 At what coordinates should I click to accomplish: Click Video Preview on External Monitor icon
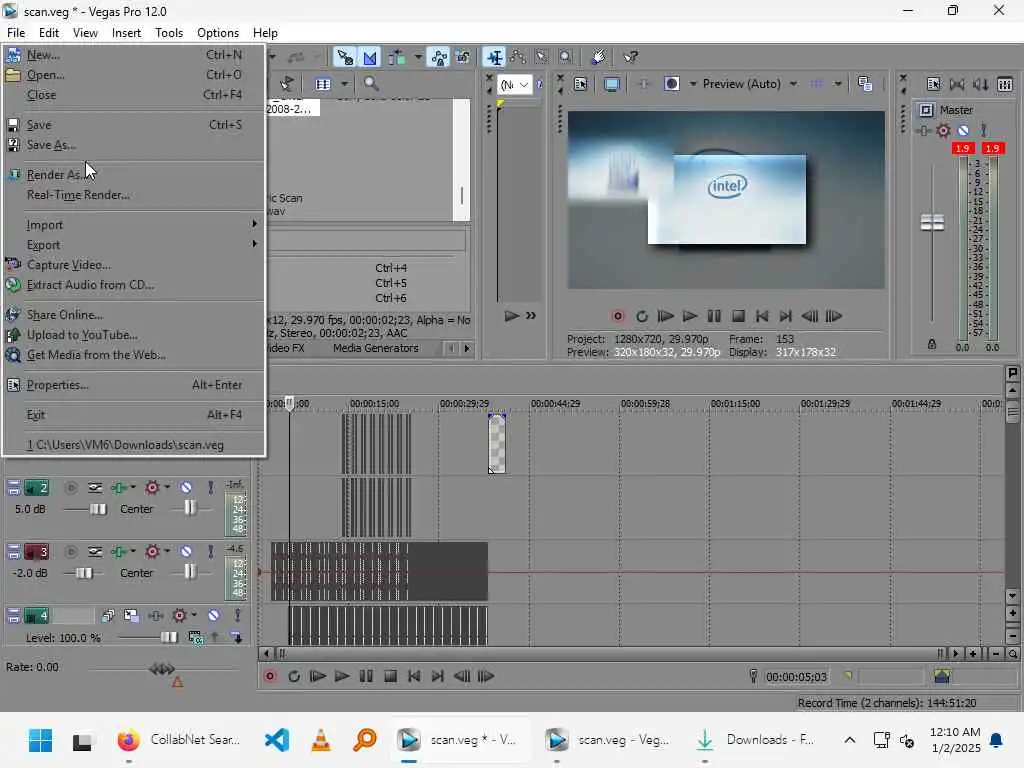click(612, 84)
